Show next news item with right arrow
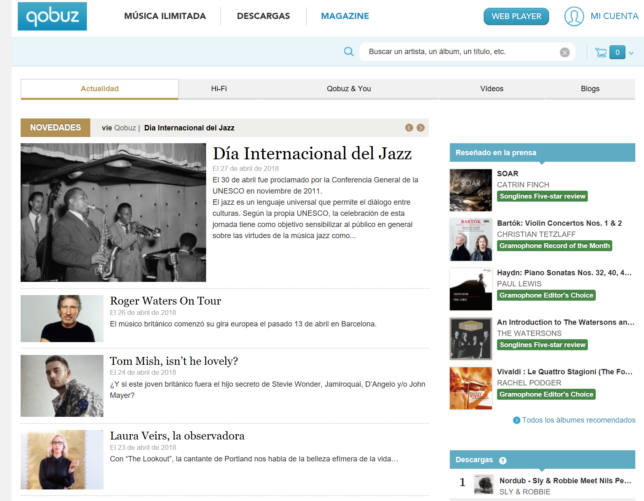Image resolution: width=644 pixels, height=501 pixels. (421, 128)
